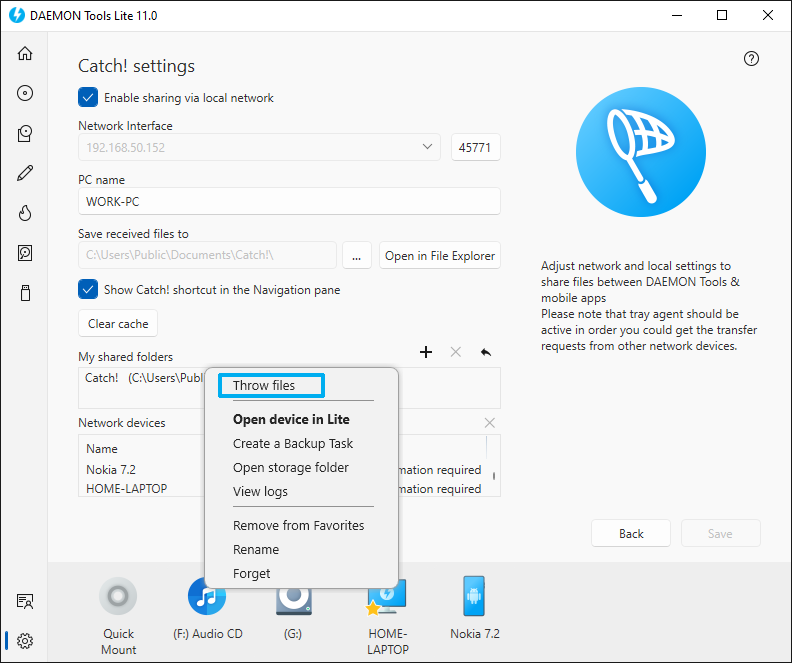Select Open storage folder menu item
The height and width of the screenshot is (663, 792).
[x=290, y=468]
